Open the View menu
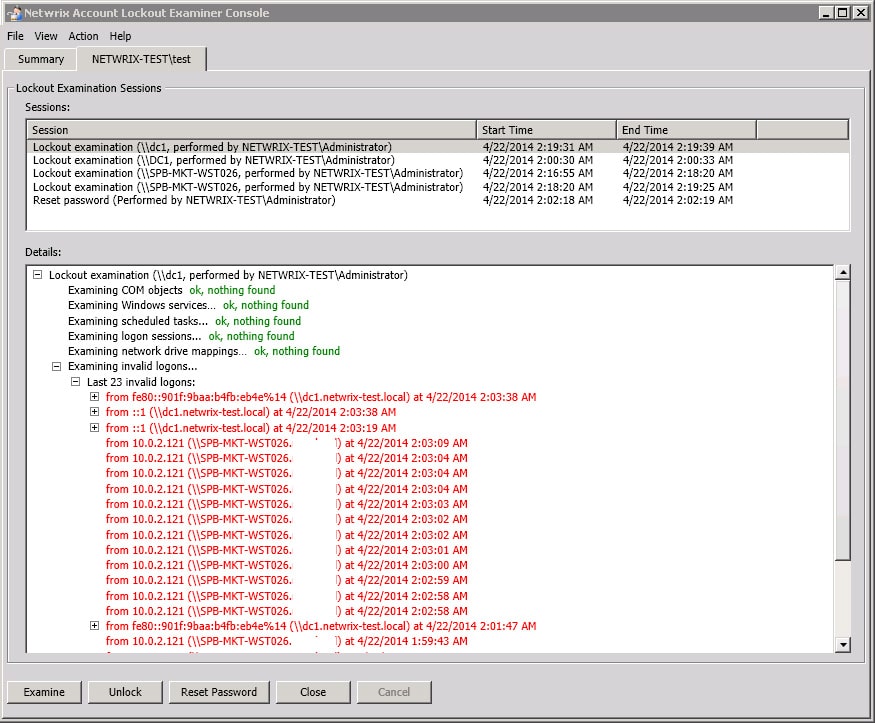 tap(46, 36)
